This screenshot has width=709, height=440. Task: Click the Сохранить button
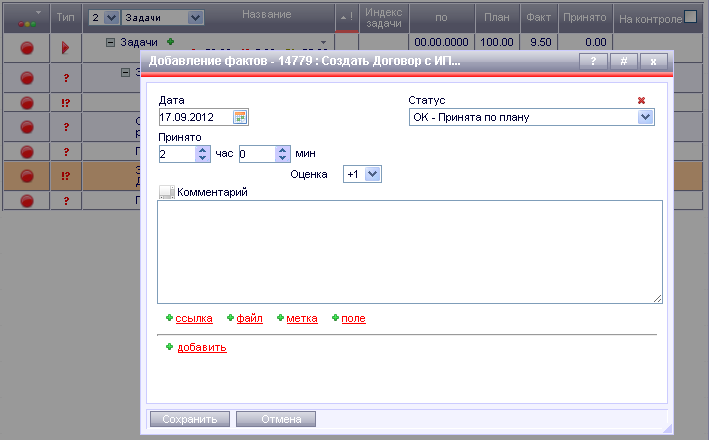[x=190, y=419]
